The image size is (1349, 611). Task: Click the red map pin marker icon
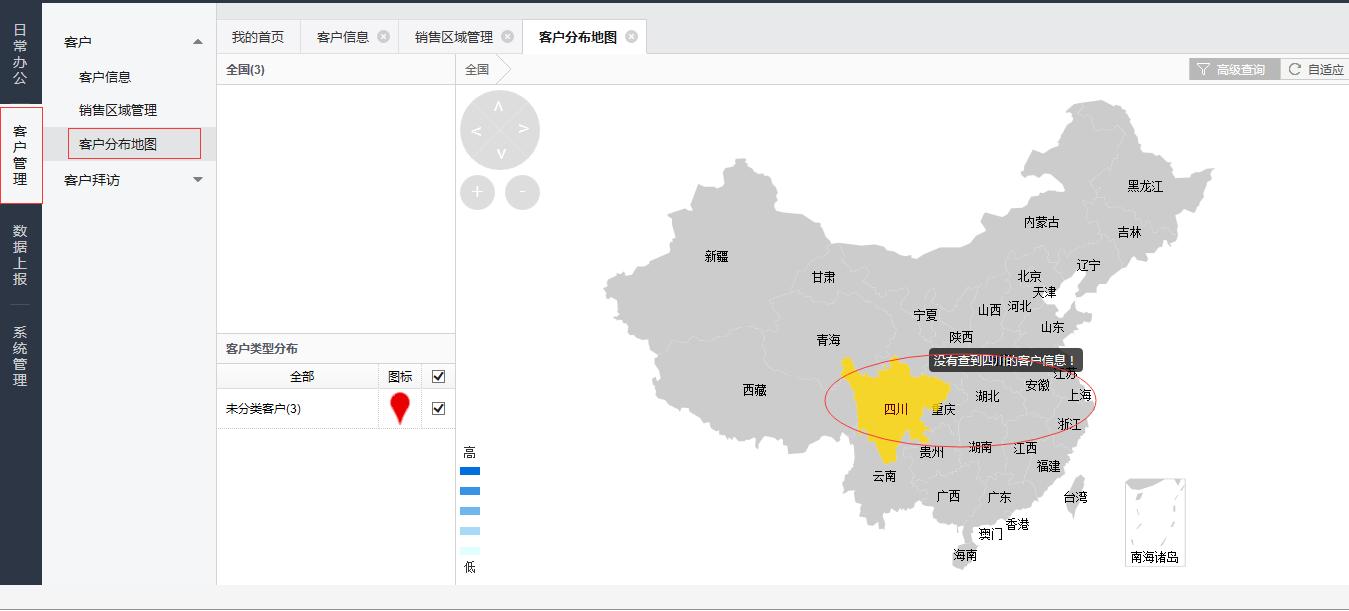click(400, 408)
